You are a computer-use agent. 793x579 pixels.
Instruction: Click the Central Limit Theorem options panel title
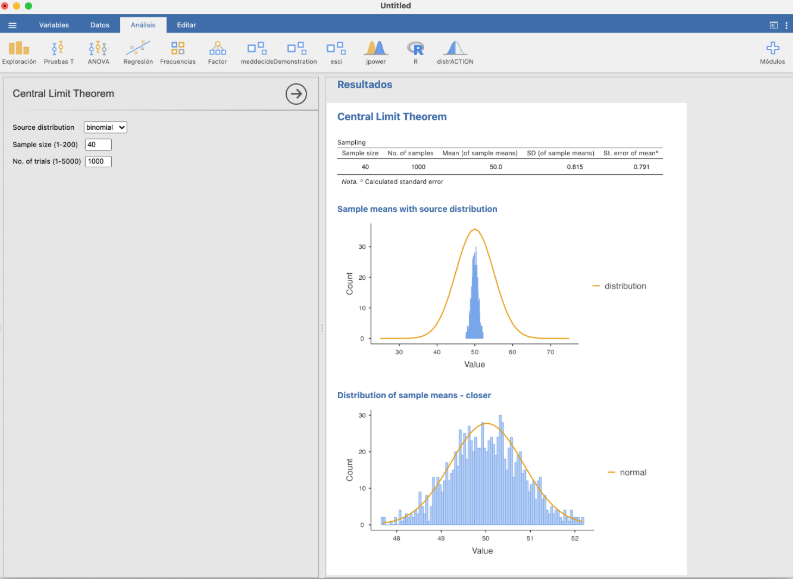[x=63, y=94]
